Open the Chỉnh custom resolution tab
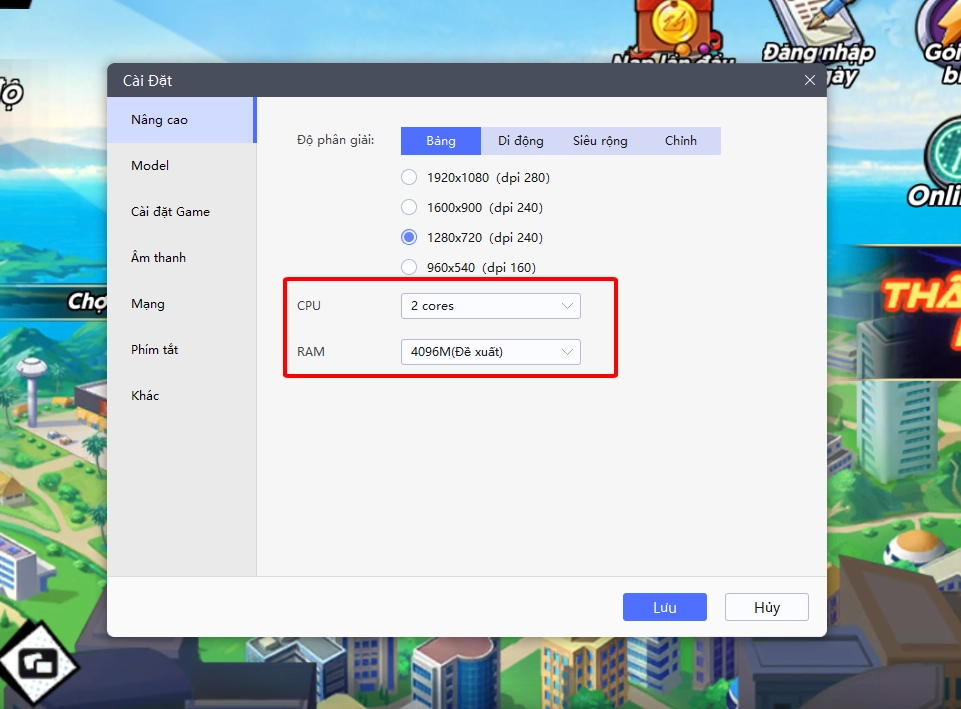The width and height of the screenshot is (961, 709). tap(681, 140)
